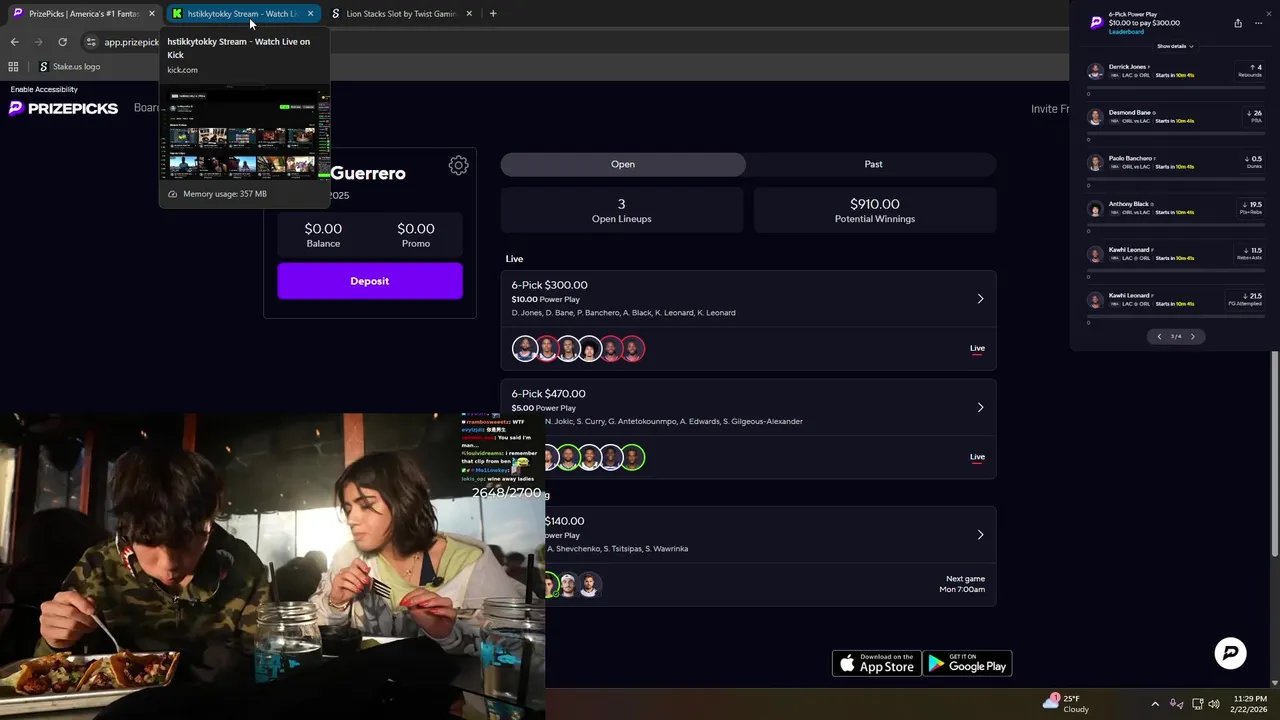Click the $0.00 Balance value
This screenshot has height=720, width=1280.
(323, 229)
